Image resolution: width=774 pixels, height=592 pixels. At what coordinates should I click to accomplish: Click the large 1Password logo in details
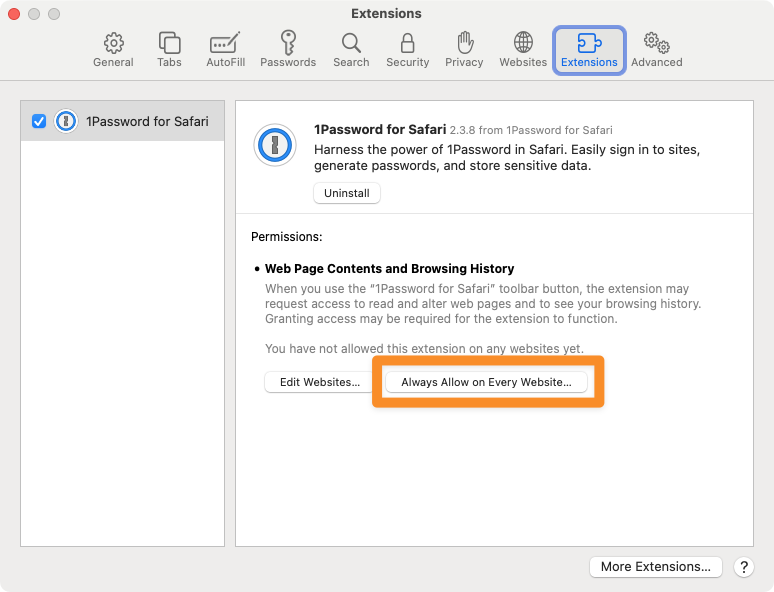click(274, 146)
